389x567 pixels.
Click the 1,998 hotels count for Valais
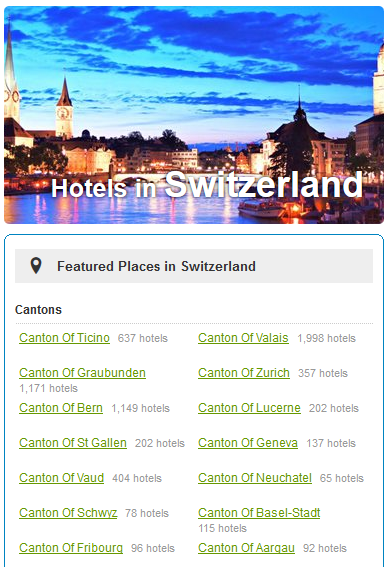pos(326,338)
